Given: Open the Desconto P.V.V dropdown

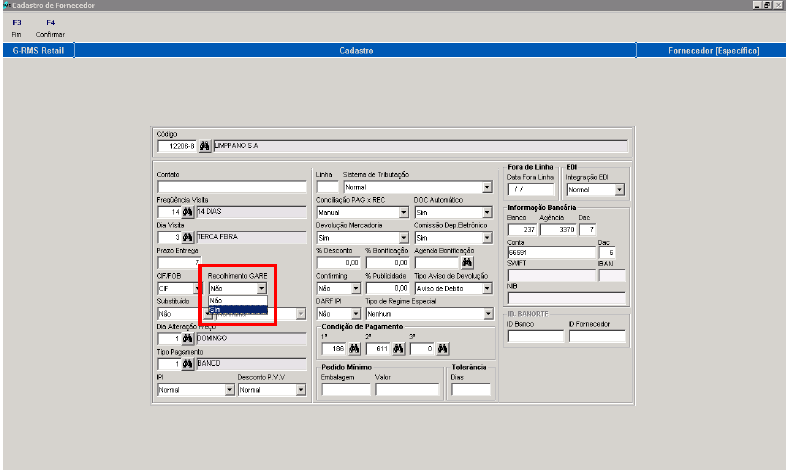Looking at the screenshot, I should point(300,389).
